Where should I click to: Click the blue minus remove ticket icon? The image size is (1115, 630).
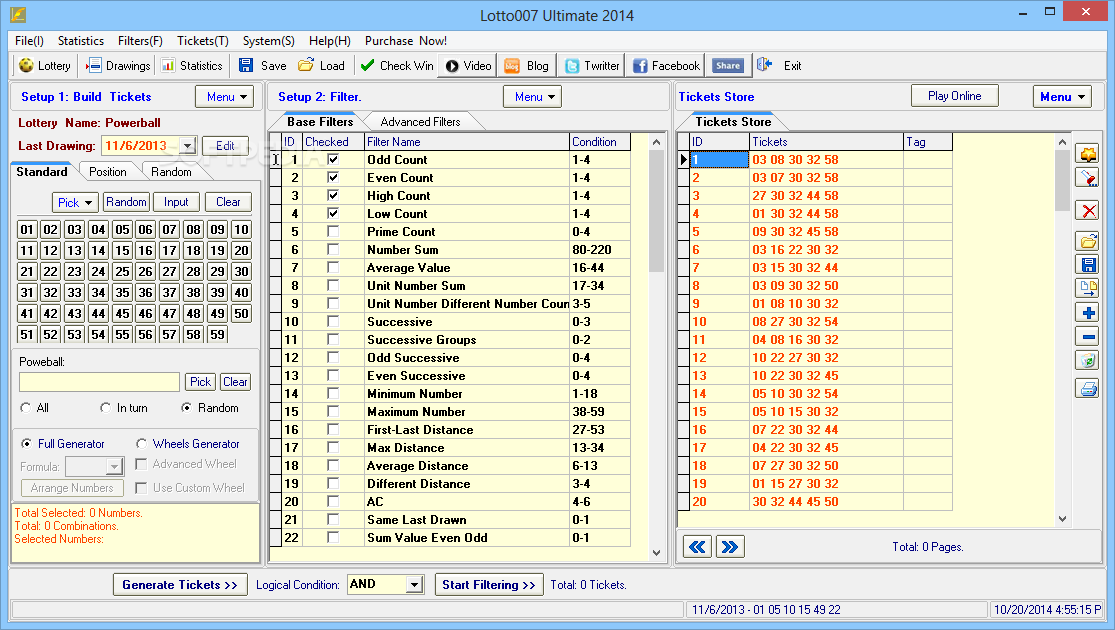pyautogui.click(x=1087, y=336)
